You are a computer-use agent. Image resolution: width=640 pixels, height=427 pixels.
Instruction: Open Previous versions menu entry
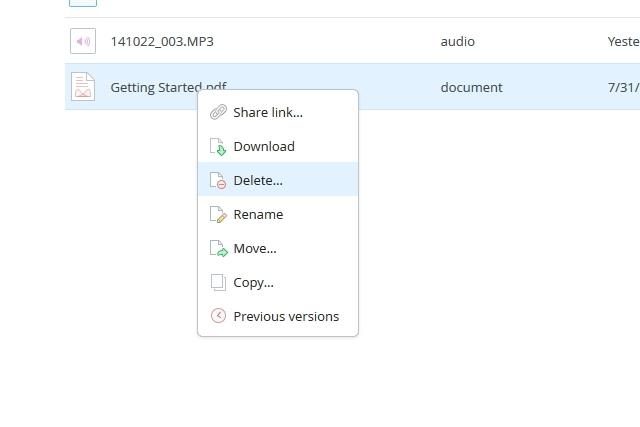tap(278, 316)
